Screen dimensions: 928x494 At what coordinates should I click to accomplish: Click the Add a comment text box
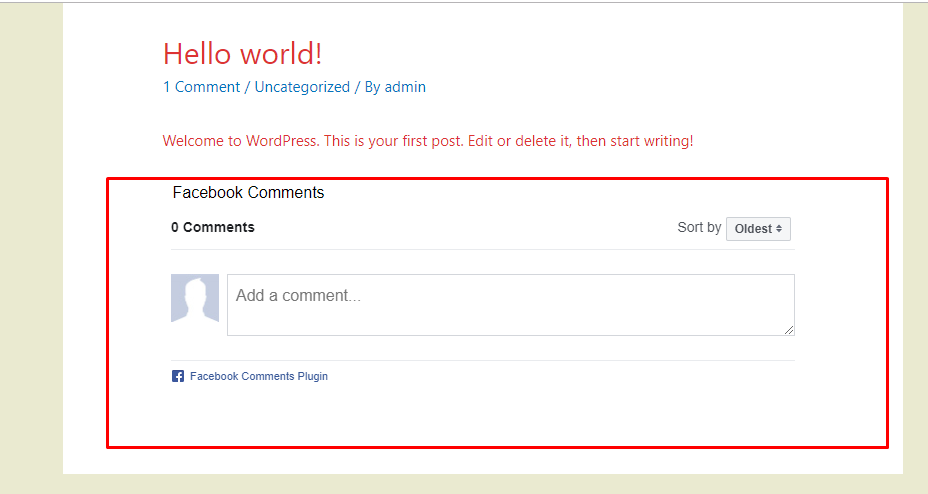click(511, 305)
